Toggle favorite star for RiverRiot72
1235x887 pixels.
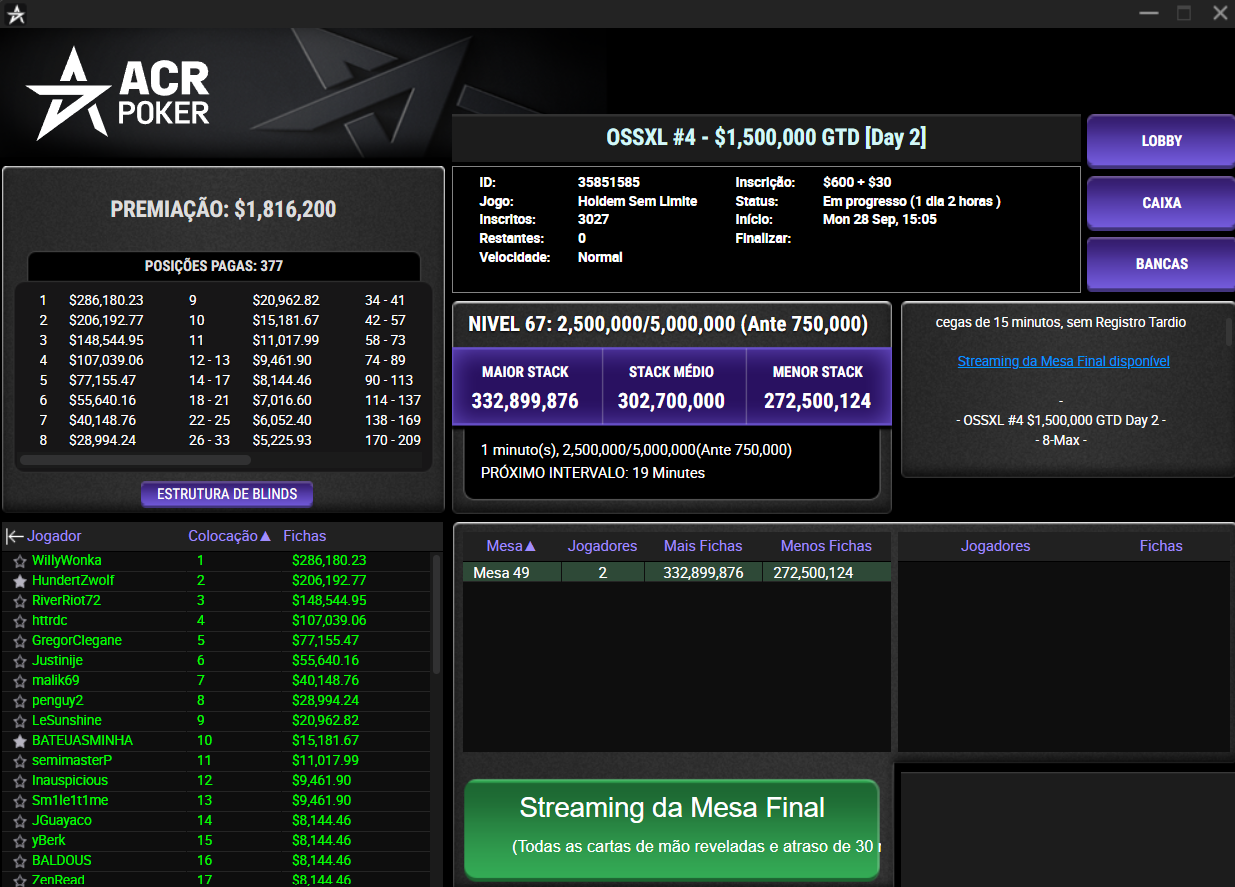(19, 601)
